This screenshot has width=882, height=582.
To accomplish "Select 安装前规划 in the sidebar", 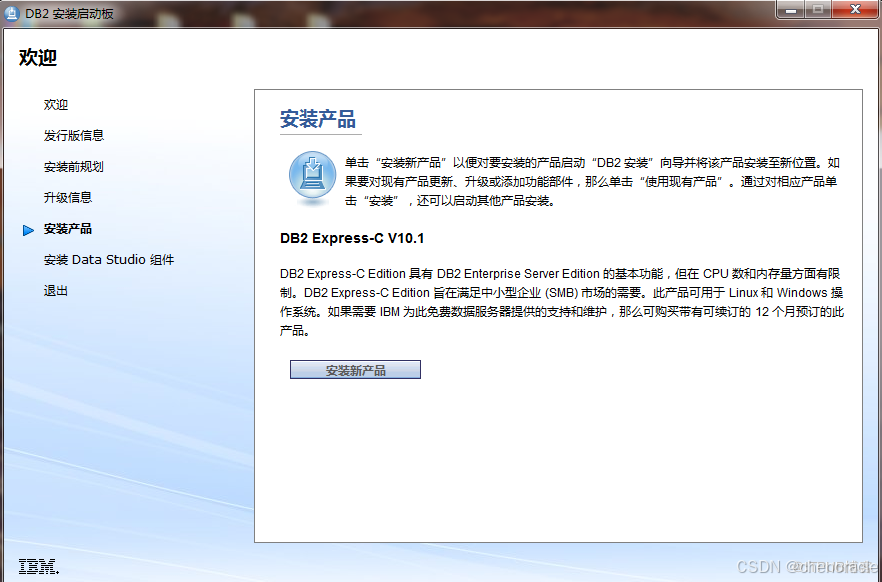I will tap(74, 166).
